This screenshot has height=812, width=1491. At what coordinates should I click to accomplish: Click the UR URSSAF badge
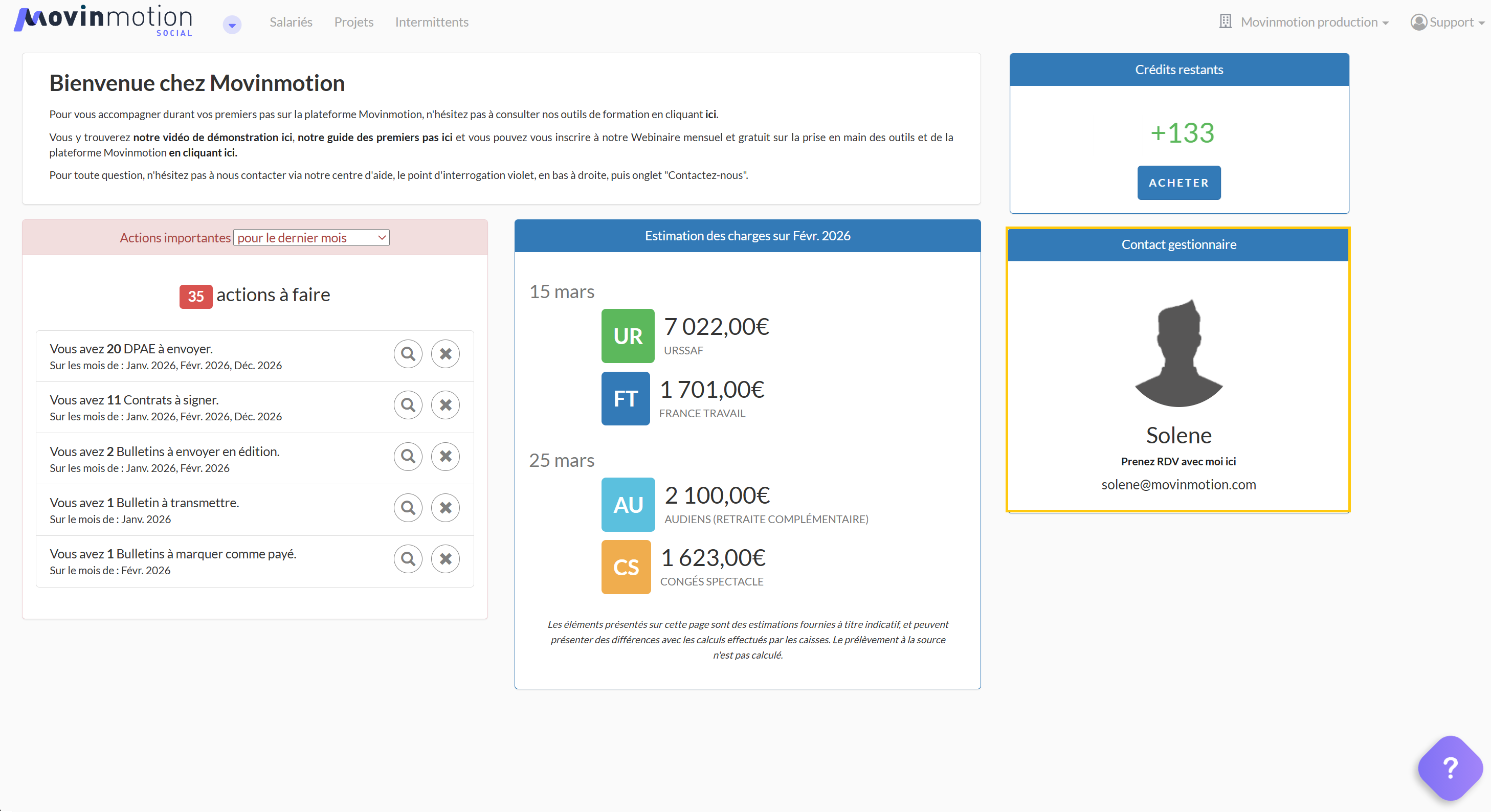pyautogui.click(x=628, y=335)
